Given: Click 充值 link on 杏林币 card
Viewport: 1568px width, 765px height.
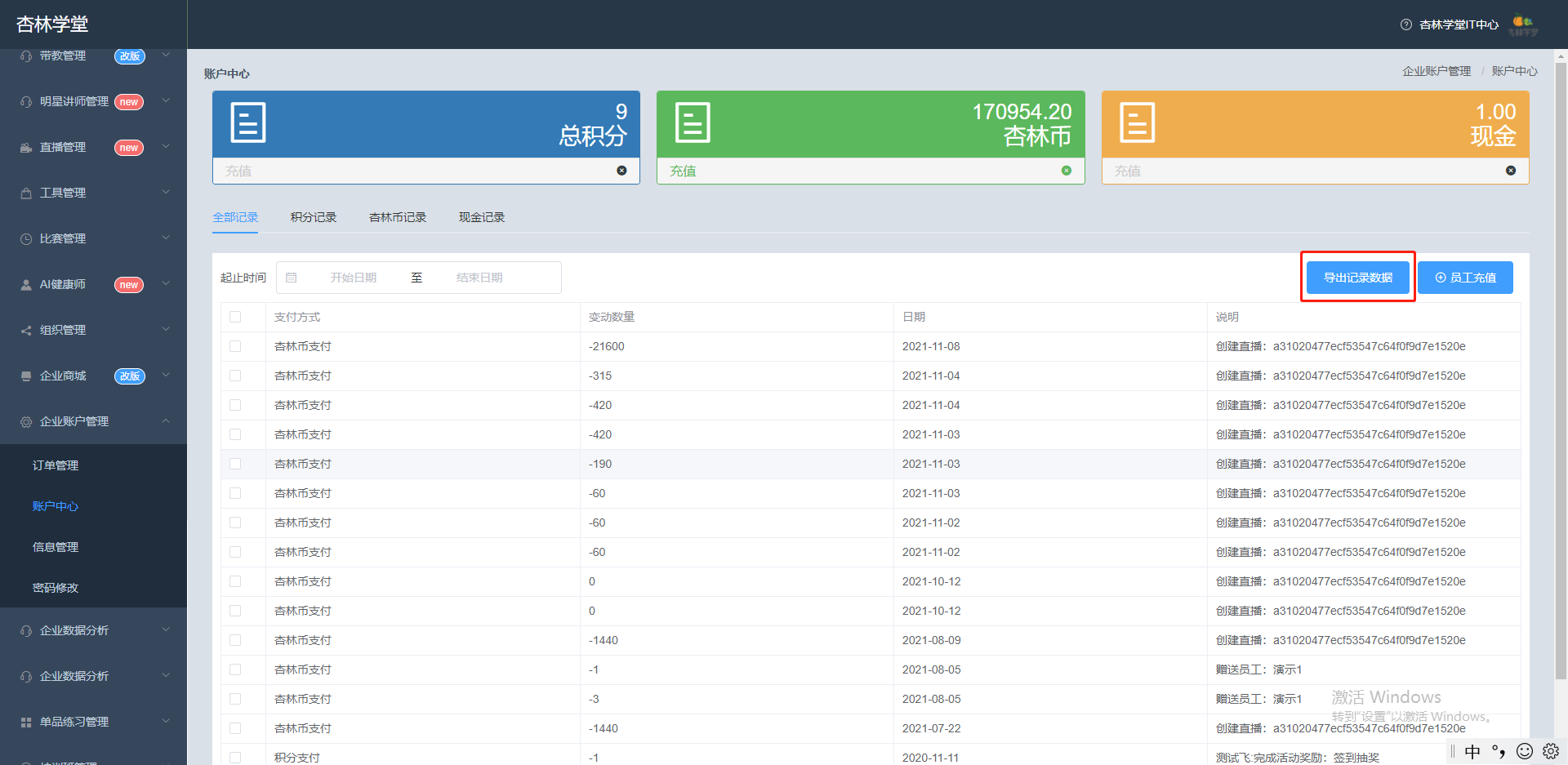Looking at the screenshot, I should point(683,171).
